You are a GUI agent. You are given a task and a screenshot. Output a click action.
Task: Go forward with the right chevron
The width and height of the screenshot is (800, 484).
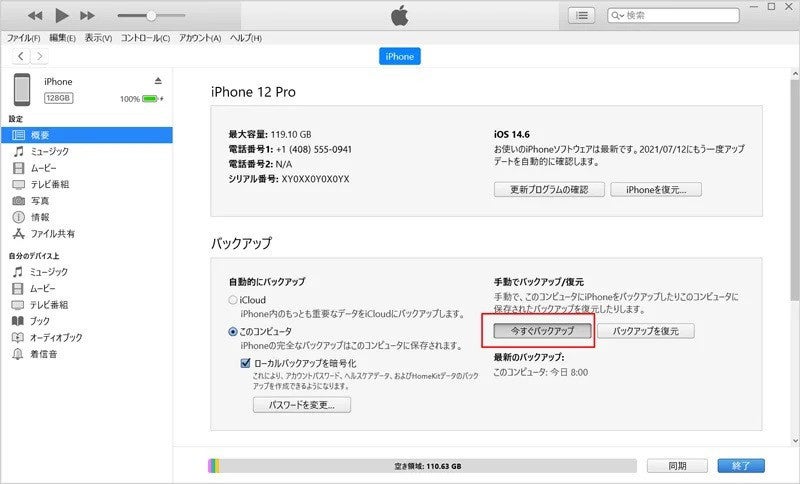(40, 56)
